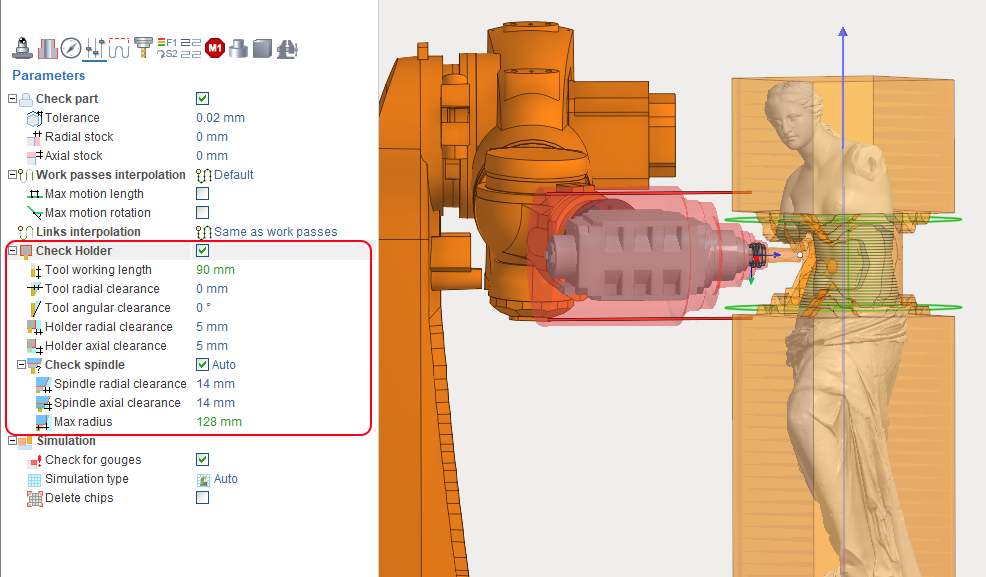Click the Check for gouges row icon
The width and height of the screenshot is (986, 577).
point(35,461)
